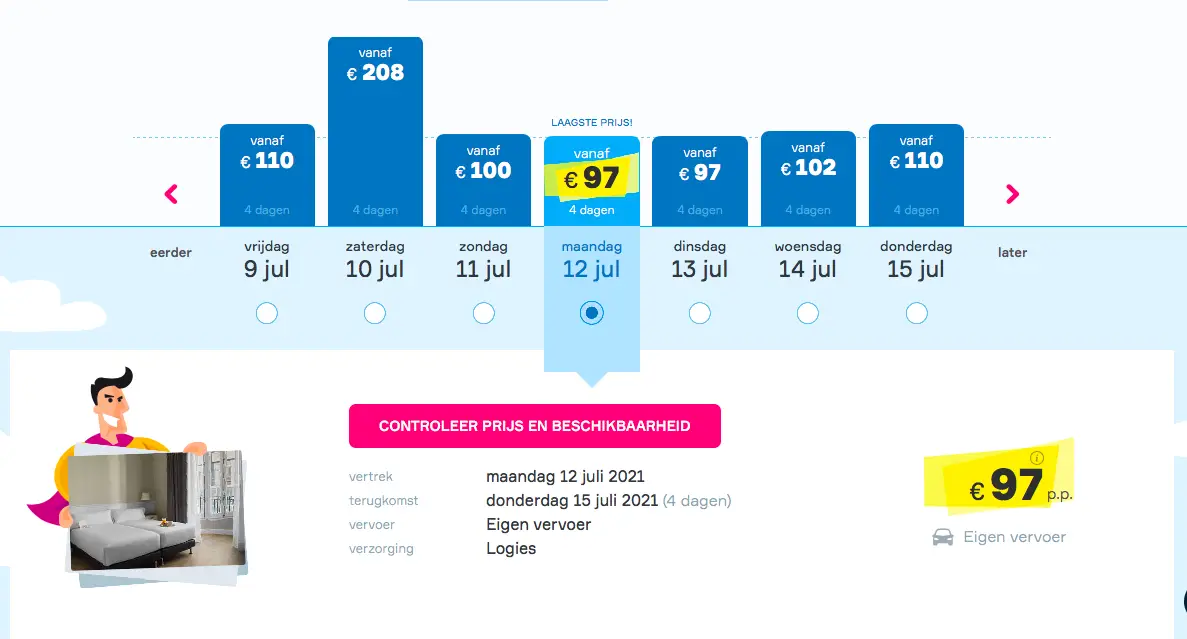Click the info icon above the €97 price
The height and width of the screenshot is (639, 1187).
[1037, 457]
